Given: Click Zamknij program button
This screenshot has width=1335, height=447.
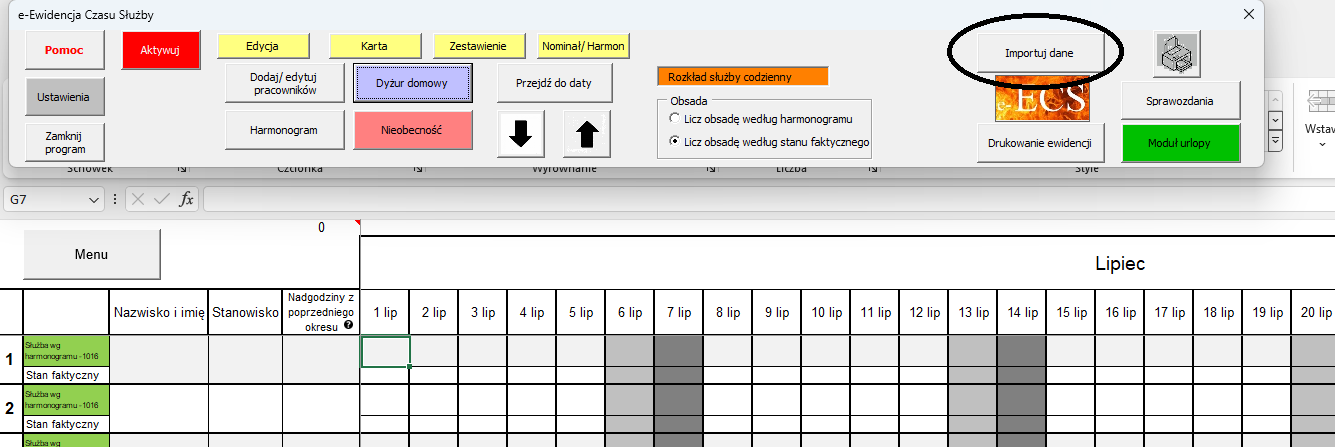Looking at the screenshot, I should [64, 142].
